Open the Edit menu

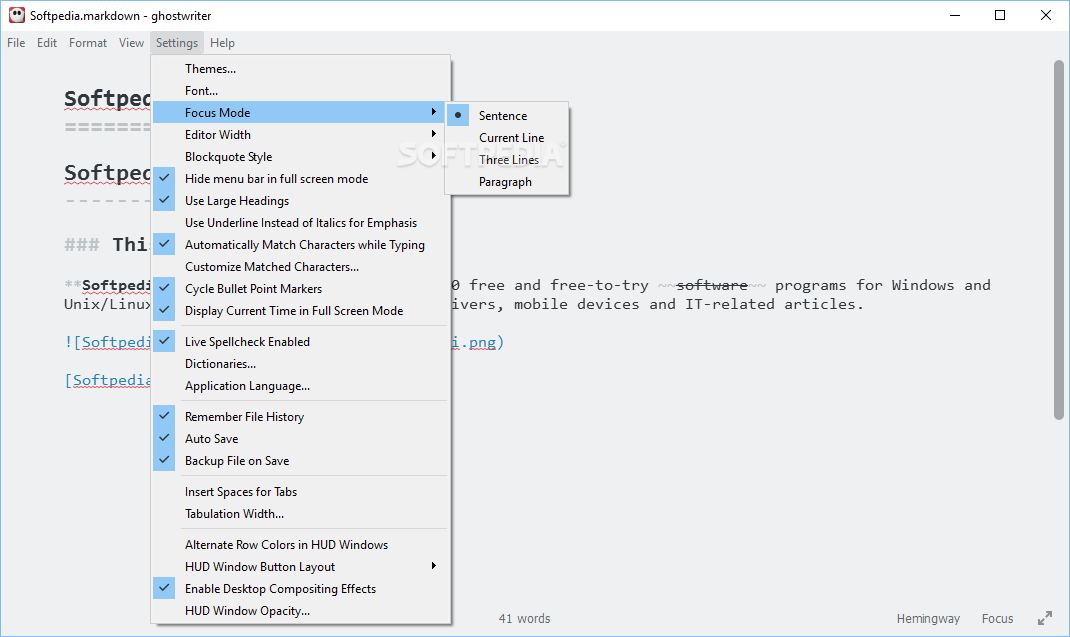tap(47, 42)
